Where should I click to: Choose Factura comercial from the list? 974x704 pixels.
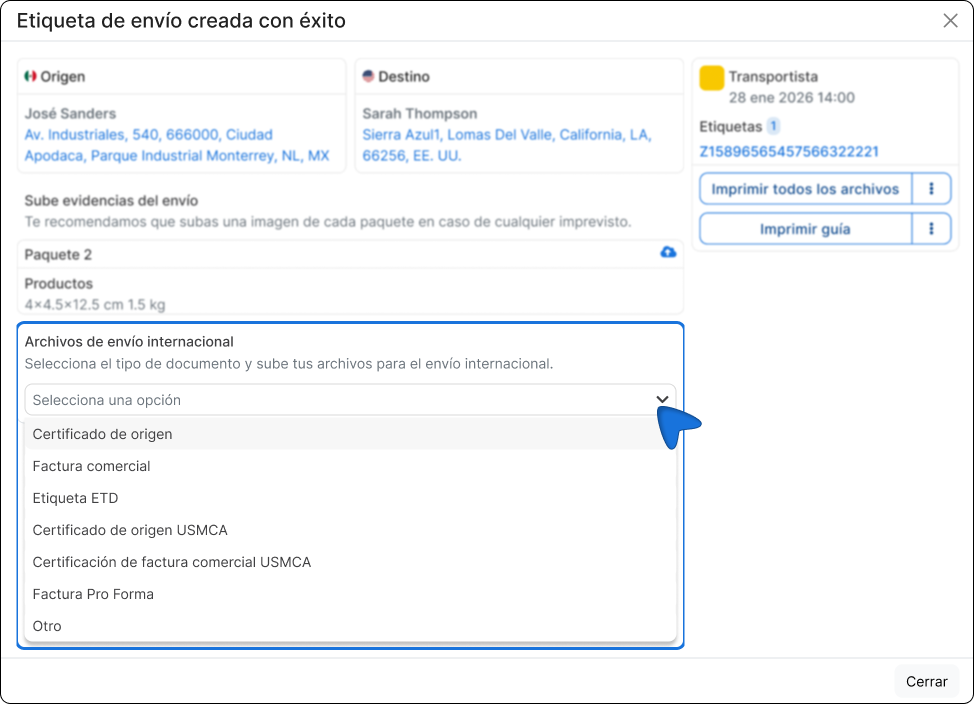tap(91, 466)
